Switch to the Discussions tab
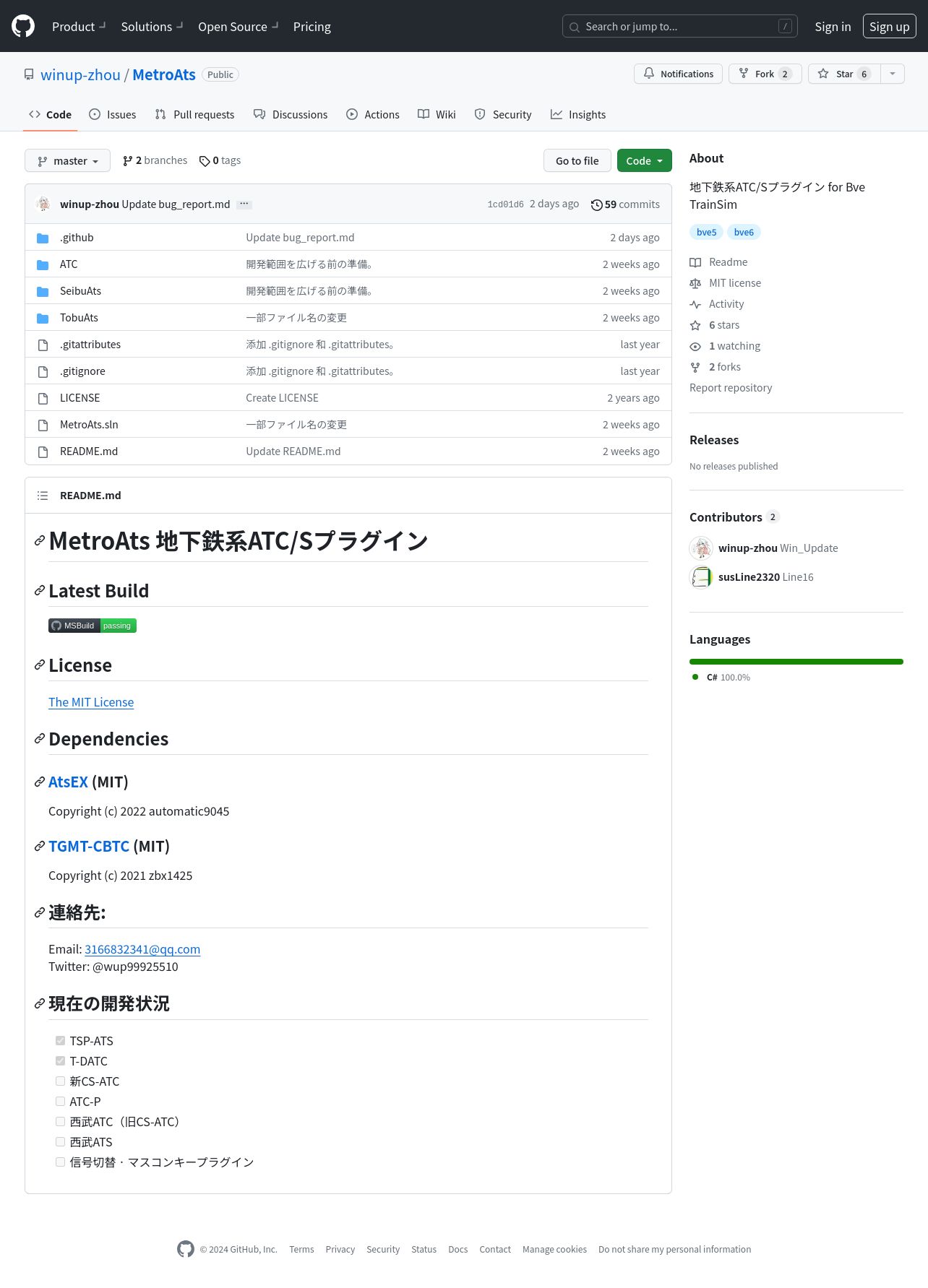Viewport: 928px width, 1288px height. pyautogui.click(x=291, y=114)
